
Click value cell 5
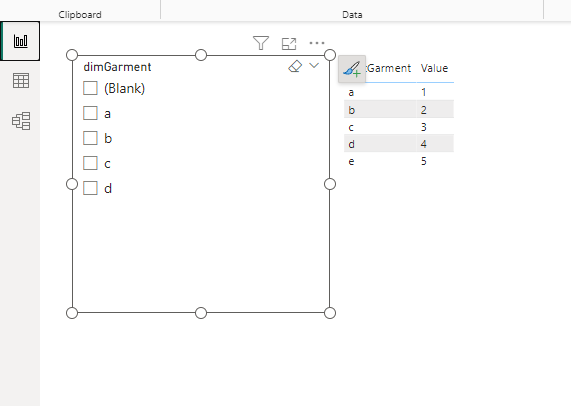click(x=424, y=161)
